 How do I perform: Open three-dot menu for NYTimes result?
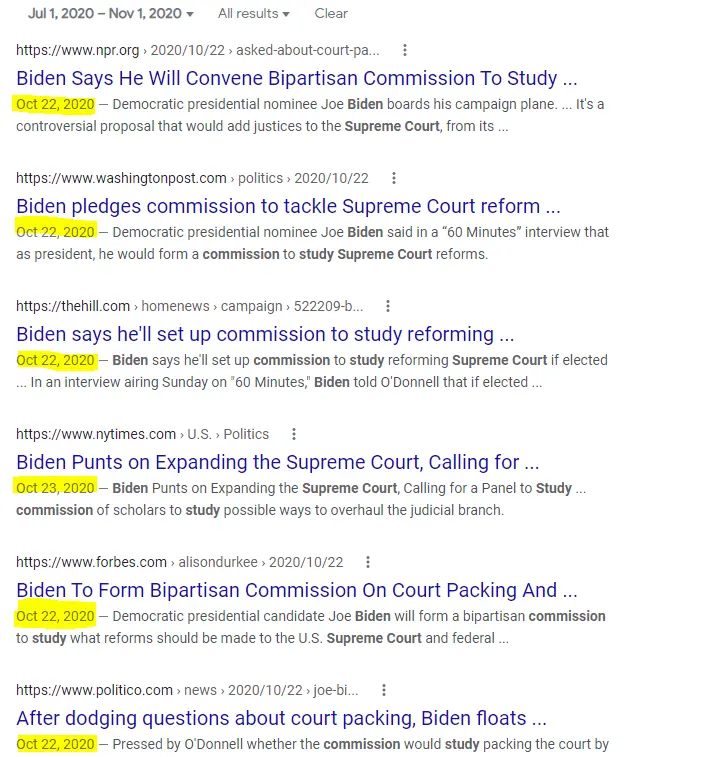click(x=294, y=434)
